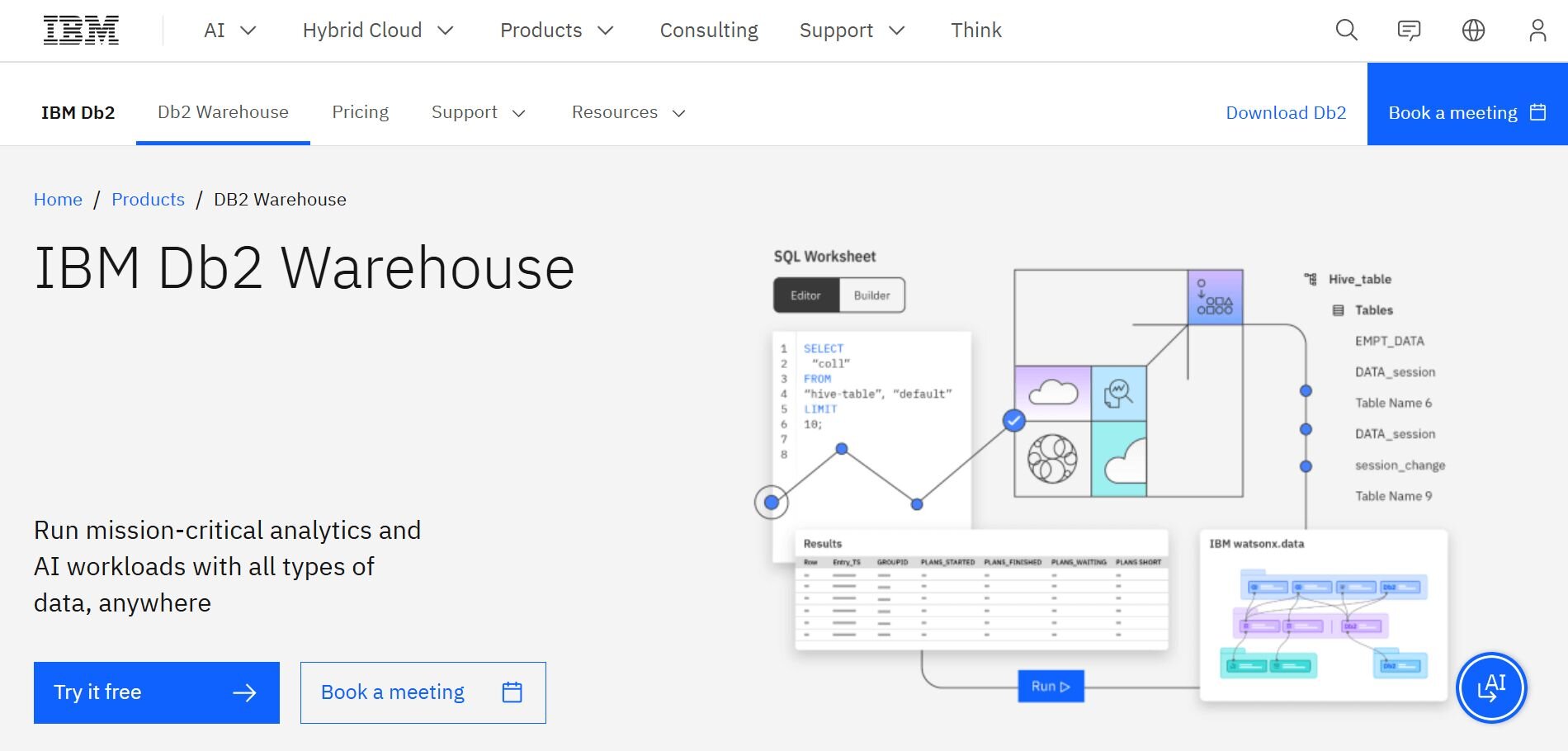The width and height of the screenshot is (1568, 751).
Task: Click the calendar icon in top Book a meeting
Action: 1537,112
